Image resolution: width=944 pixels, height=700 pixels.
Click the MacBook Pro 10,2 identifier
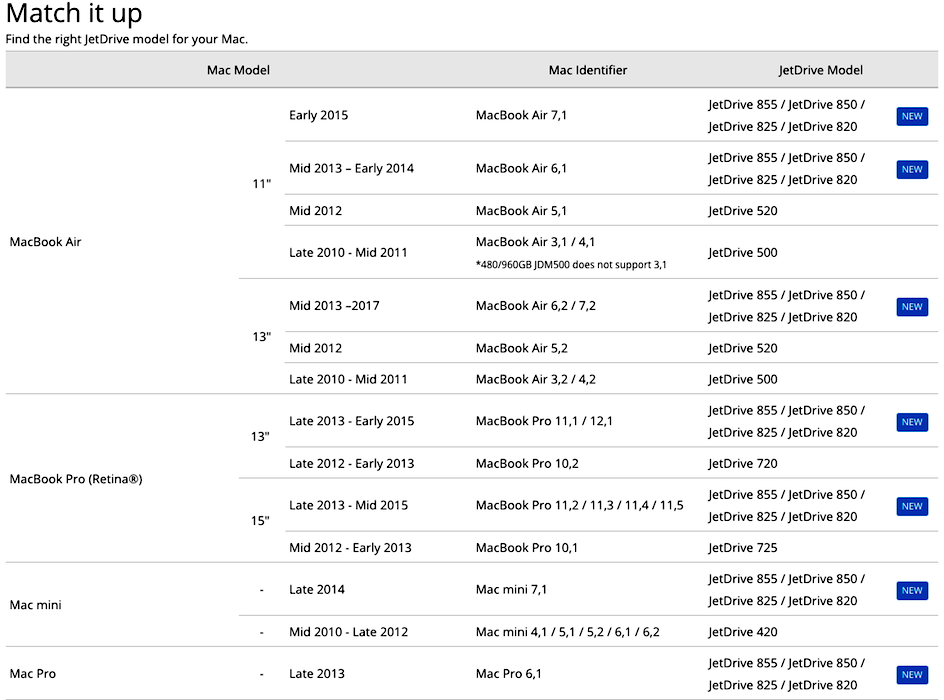(x=527, y=463)
